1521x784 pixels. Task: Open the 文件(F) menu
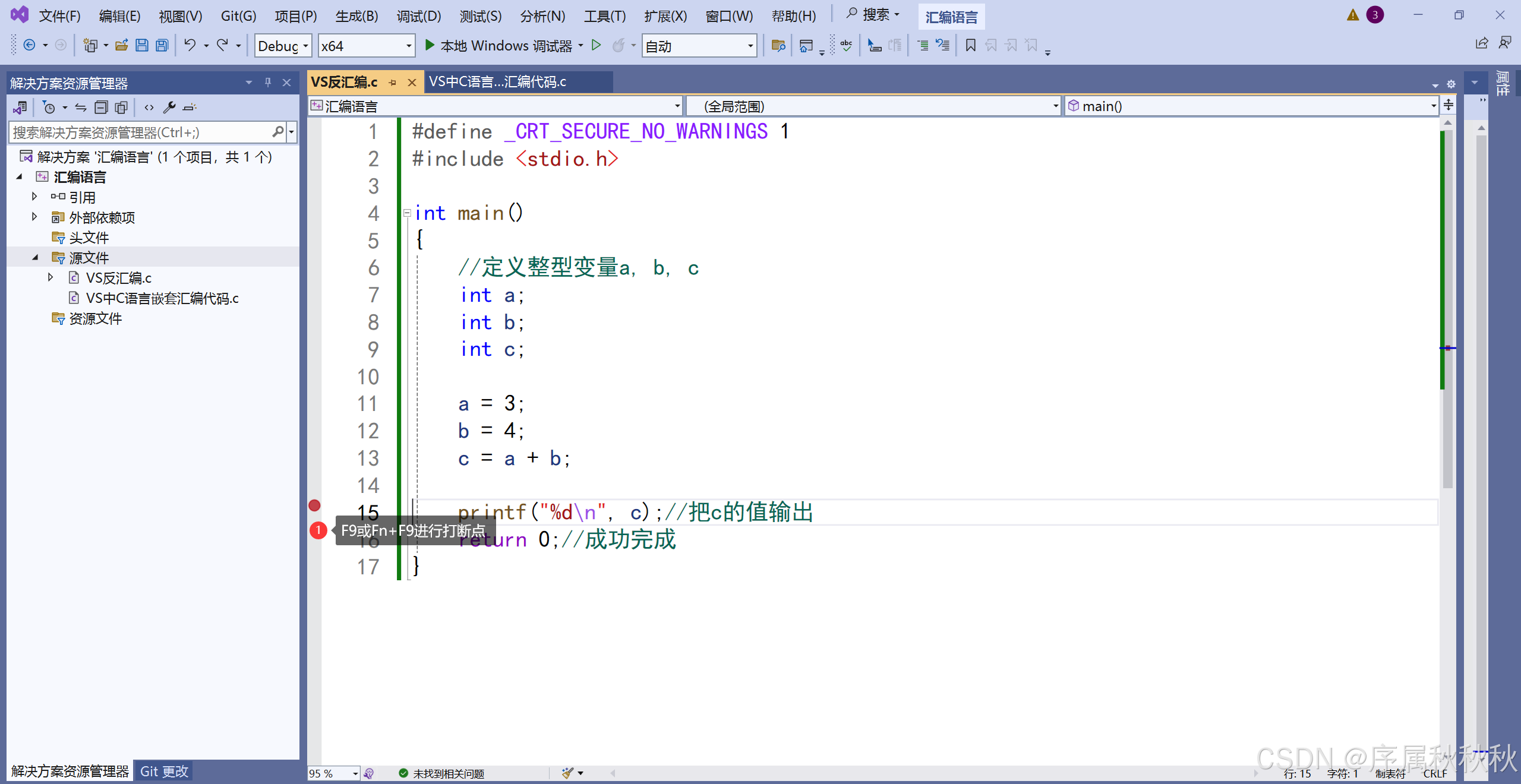(59, 16)
